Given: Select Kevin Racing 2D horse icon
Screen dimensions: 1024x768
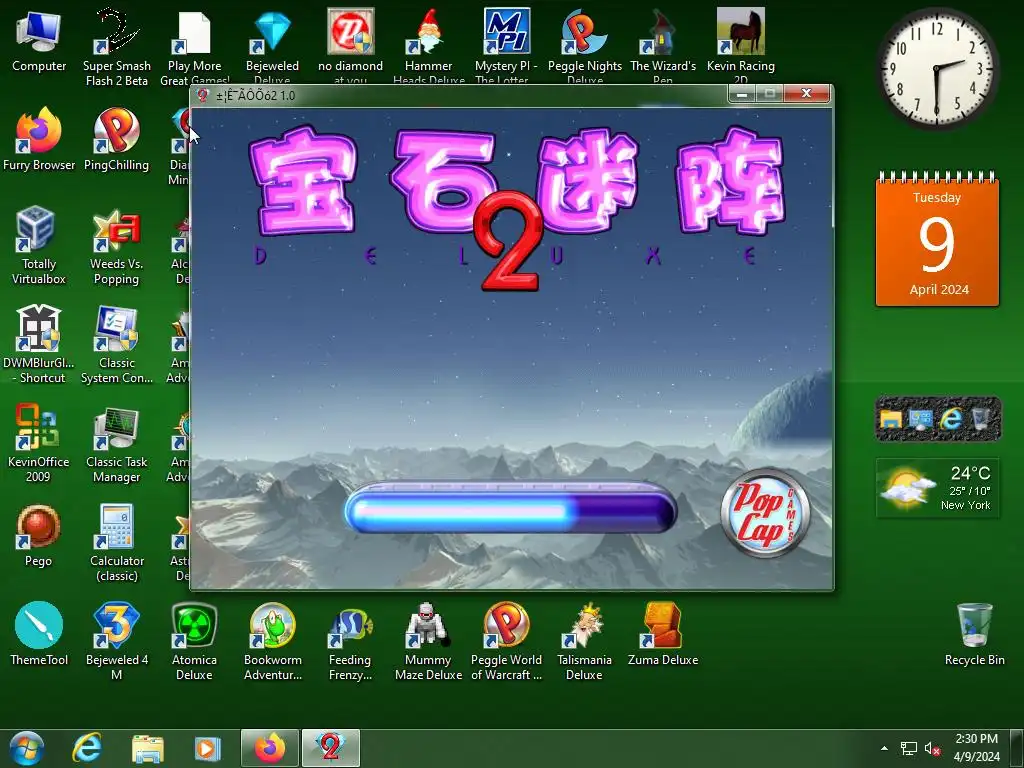Looking at the screenshot, I should pyautogui.click(x=741, y=46).
